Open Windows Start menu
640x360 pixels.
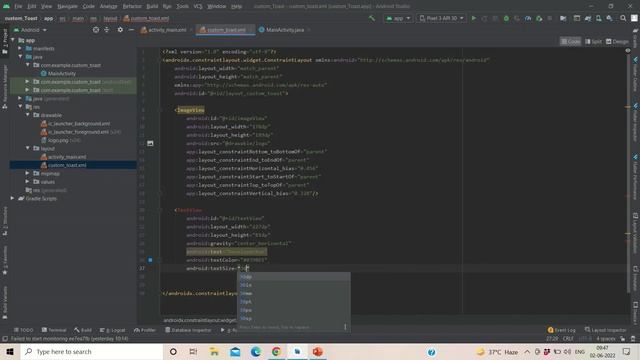click(10, 351)
